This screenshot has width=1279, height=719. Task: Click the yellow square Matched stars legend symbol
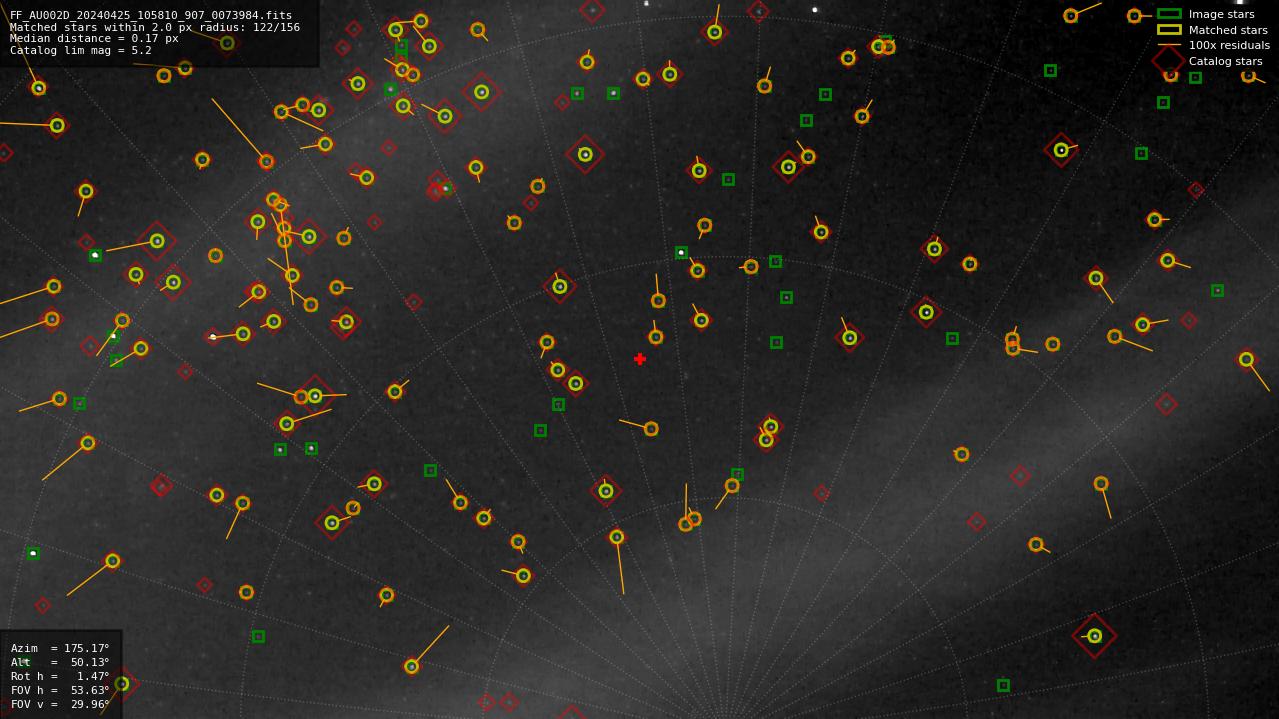coord(1169,30)
